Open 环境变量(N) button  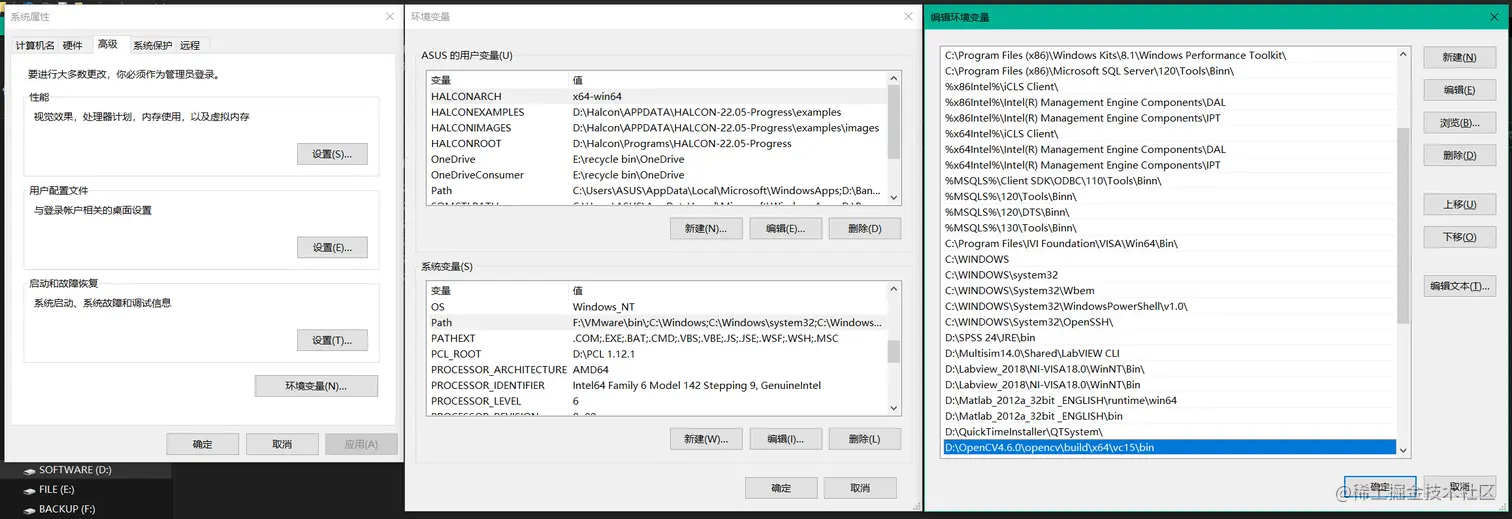[316, 386]
